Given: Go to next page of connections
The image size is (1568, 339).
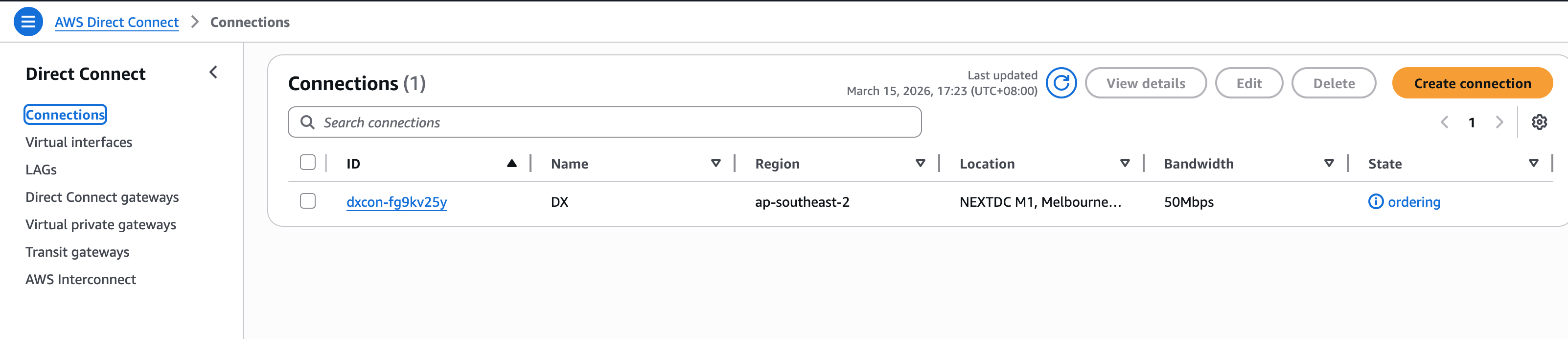Looking at the screenshot, I should click(1499, 122).
